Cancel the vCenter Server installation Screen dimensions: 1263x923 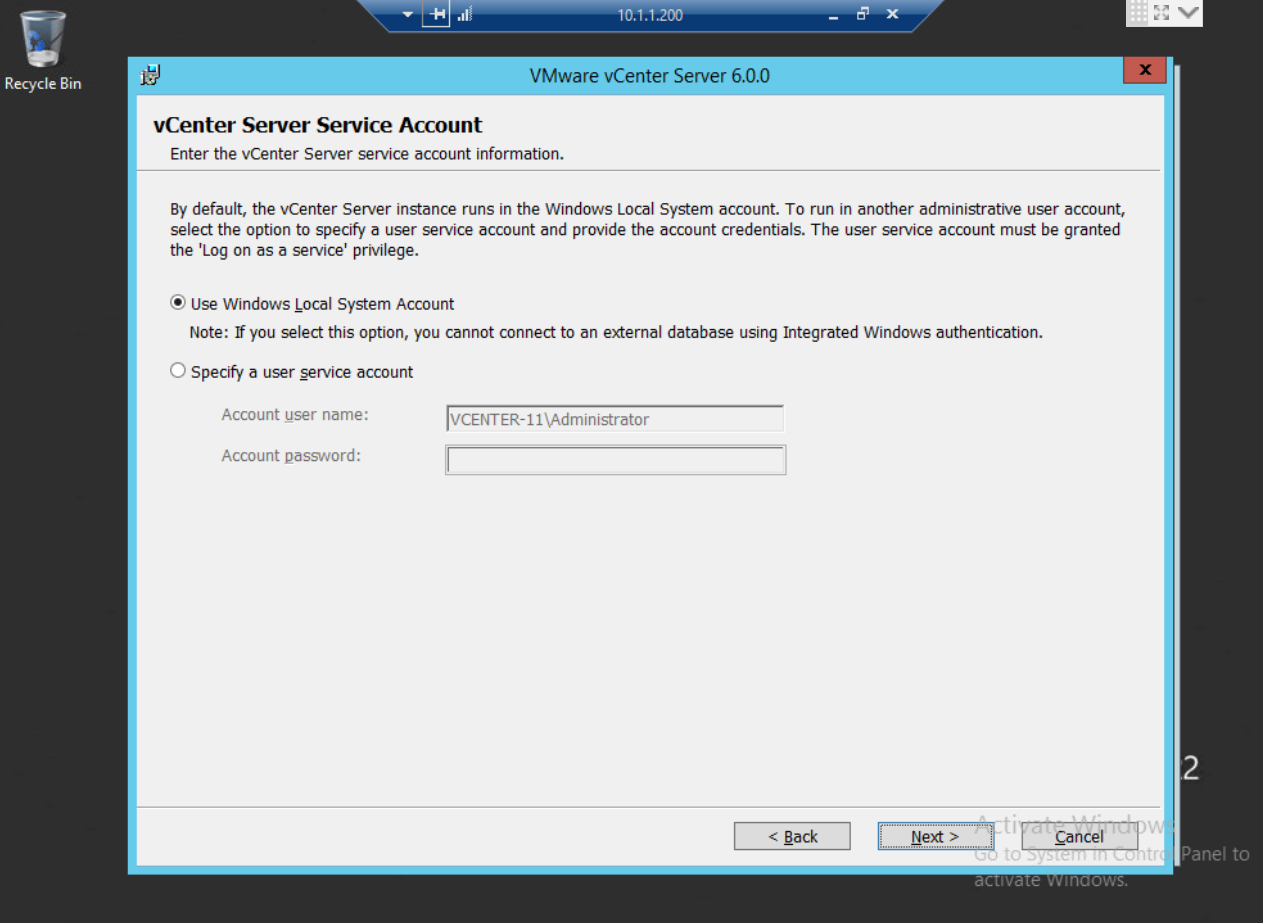tap(1079, 836)
